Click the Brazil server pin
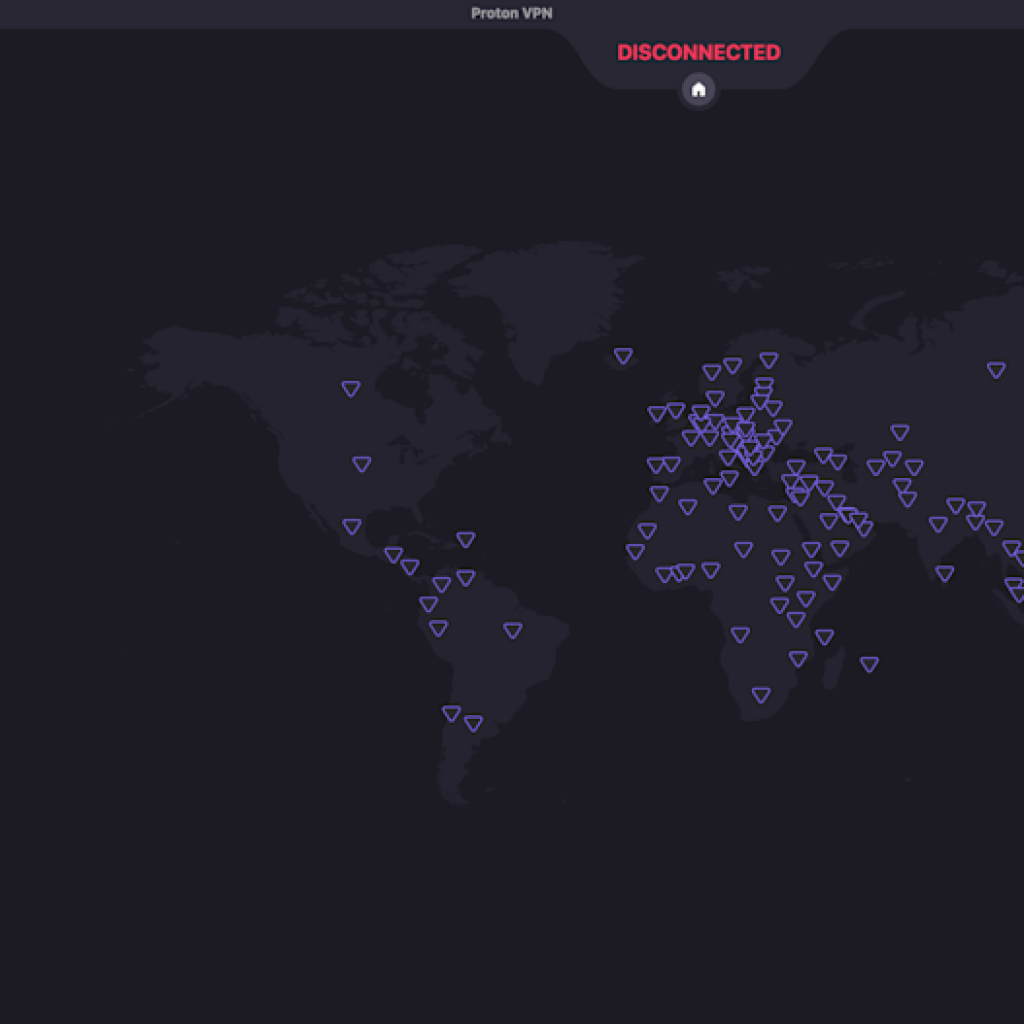This screenshot has height=1024, width=1024. tap(514, 630)
